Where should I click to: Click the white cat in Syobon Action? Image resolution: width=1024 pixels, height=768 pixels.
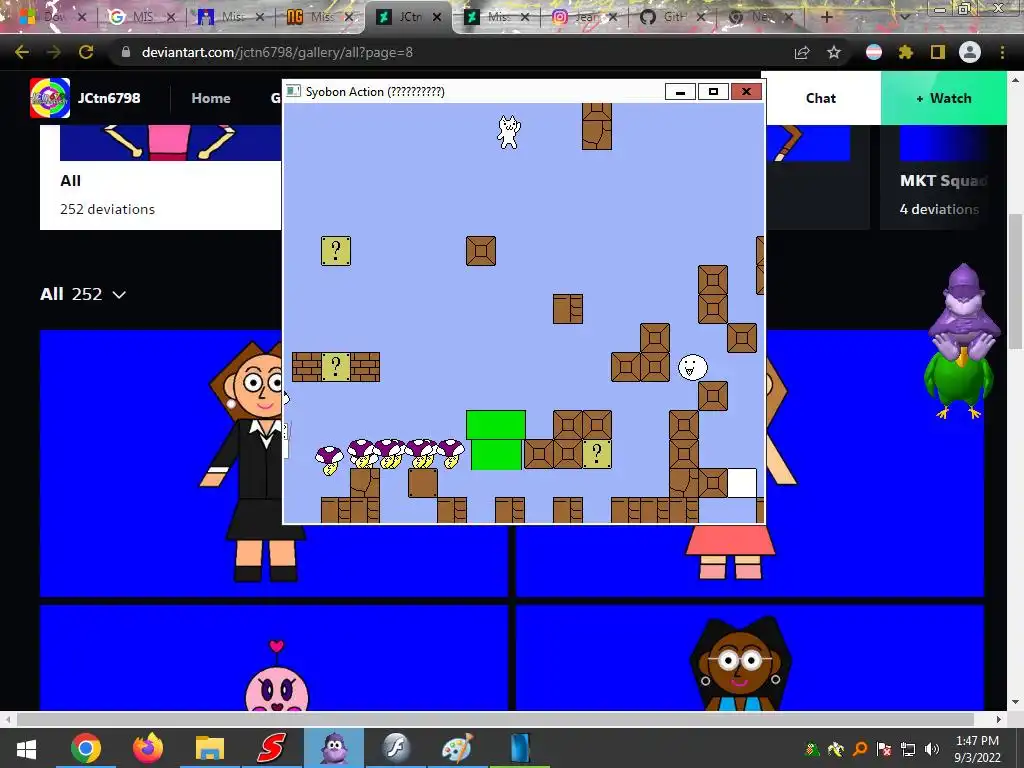pyautogui.click(x=509, y=132)
